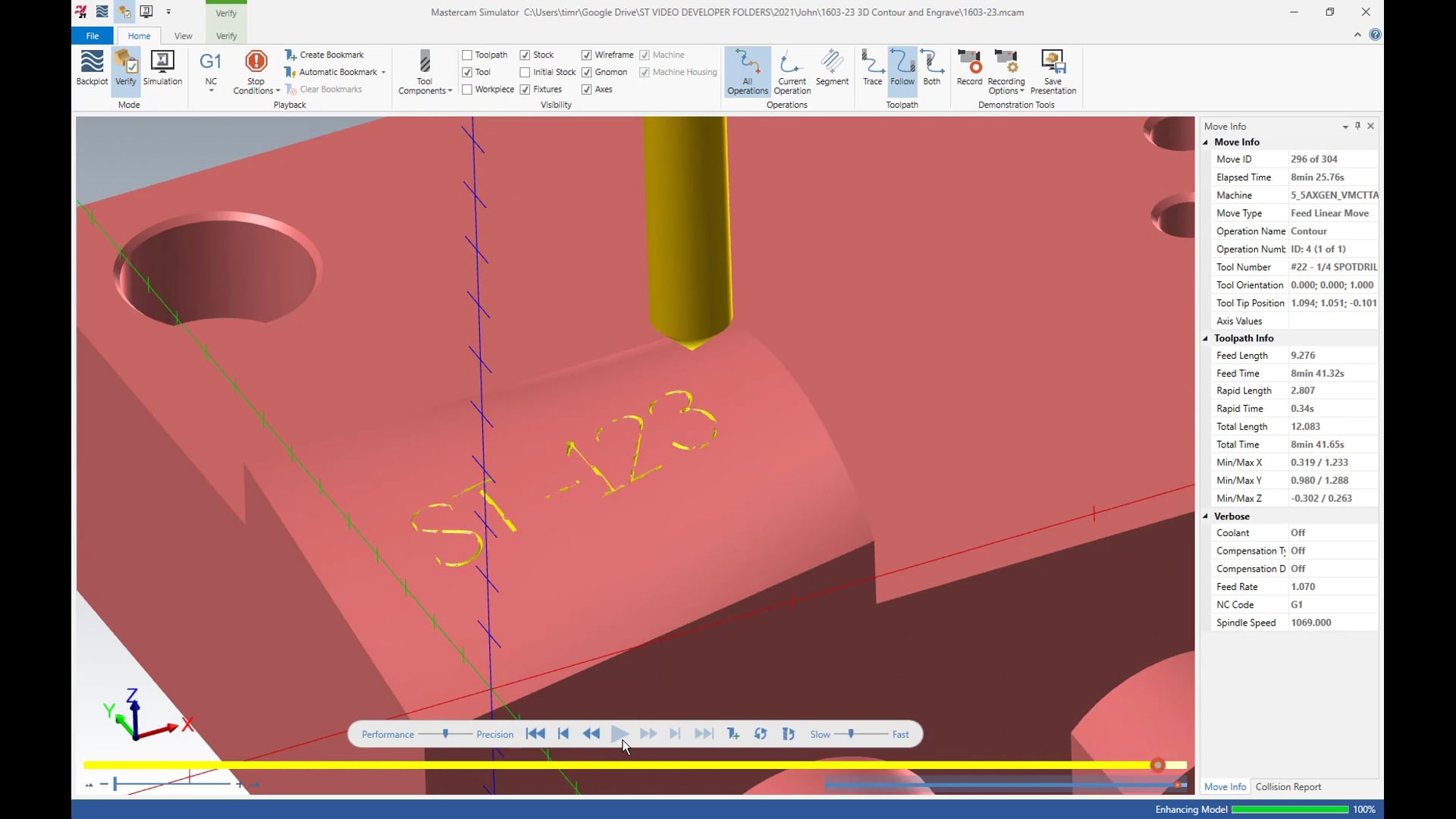Click the play button in playback controls

[x=619, y=734]
